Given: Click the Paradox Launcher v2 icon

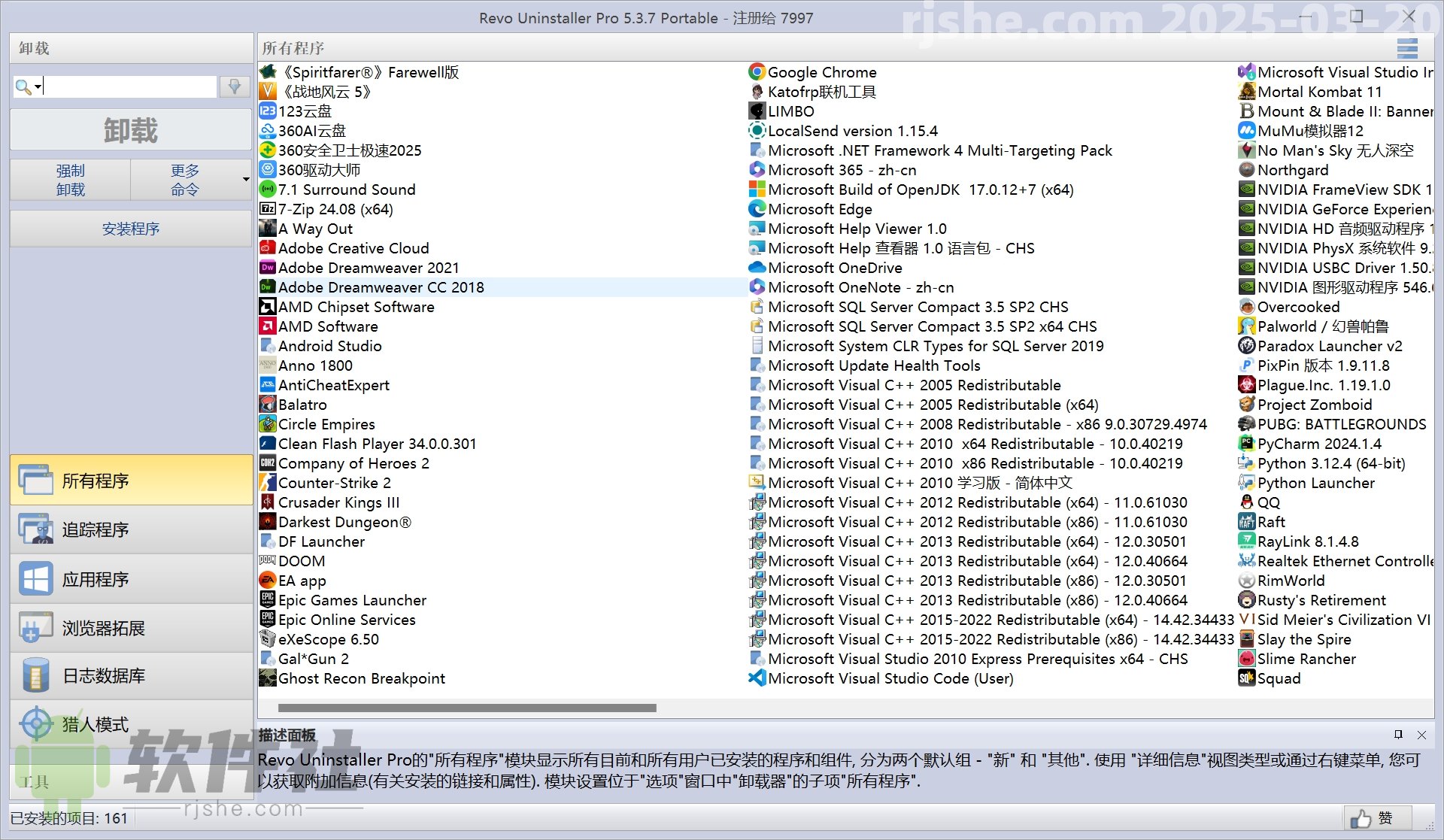Looking at the screenshot, I should click(x=1246, y=346).
